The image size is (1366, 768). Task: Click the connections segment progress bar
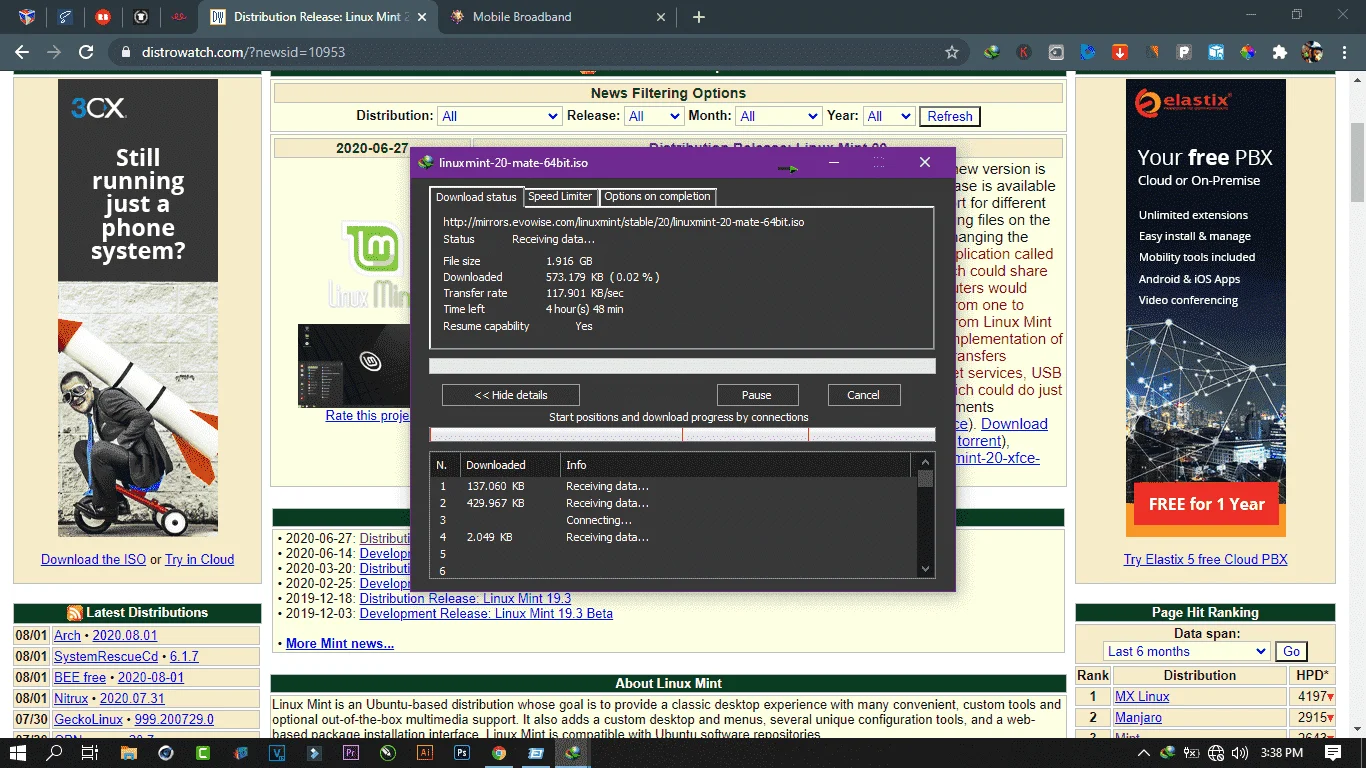click(x=682, y=435)
